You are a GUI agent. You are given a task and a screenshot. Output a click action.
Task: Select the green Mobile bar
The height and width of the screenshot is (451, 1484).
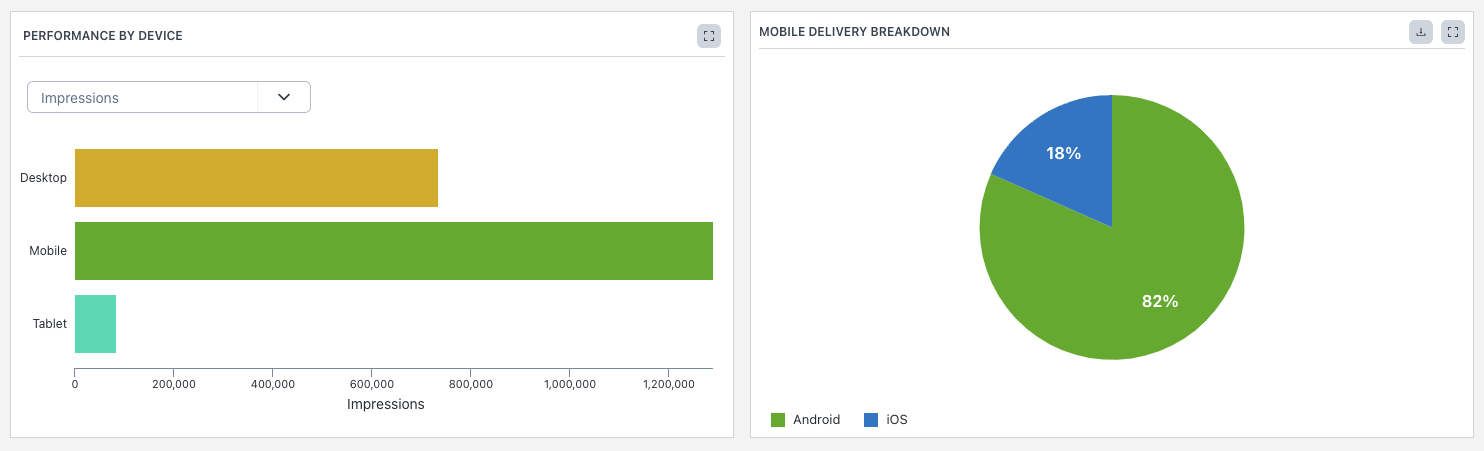point(393,251)
